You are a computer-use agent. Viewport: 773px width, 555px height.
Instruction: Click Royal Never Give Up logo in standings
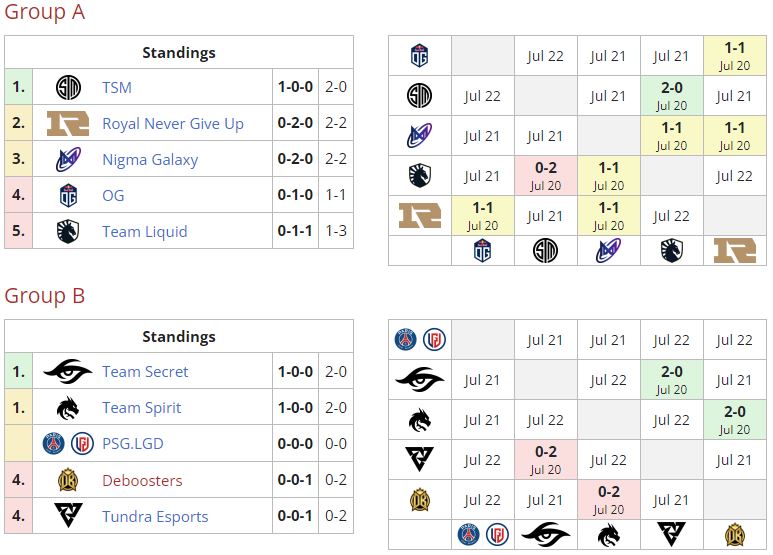coord(68,124)
